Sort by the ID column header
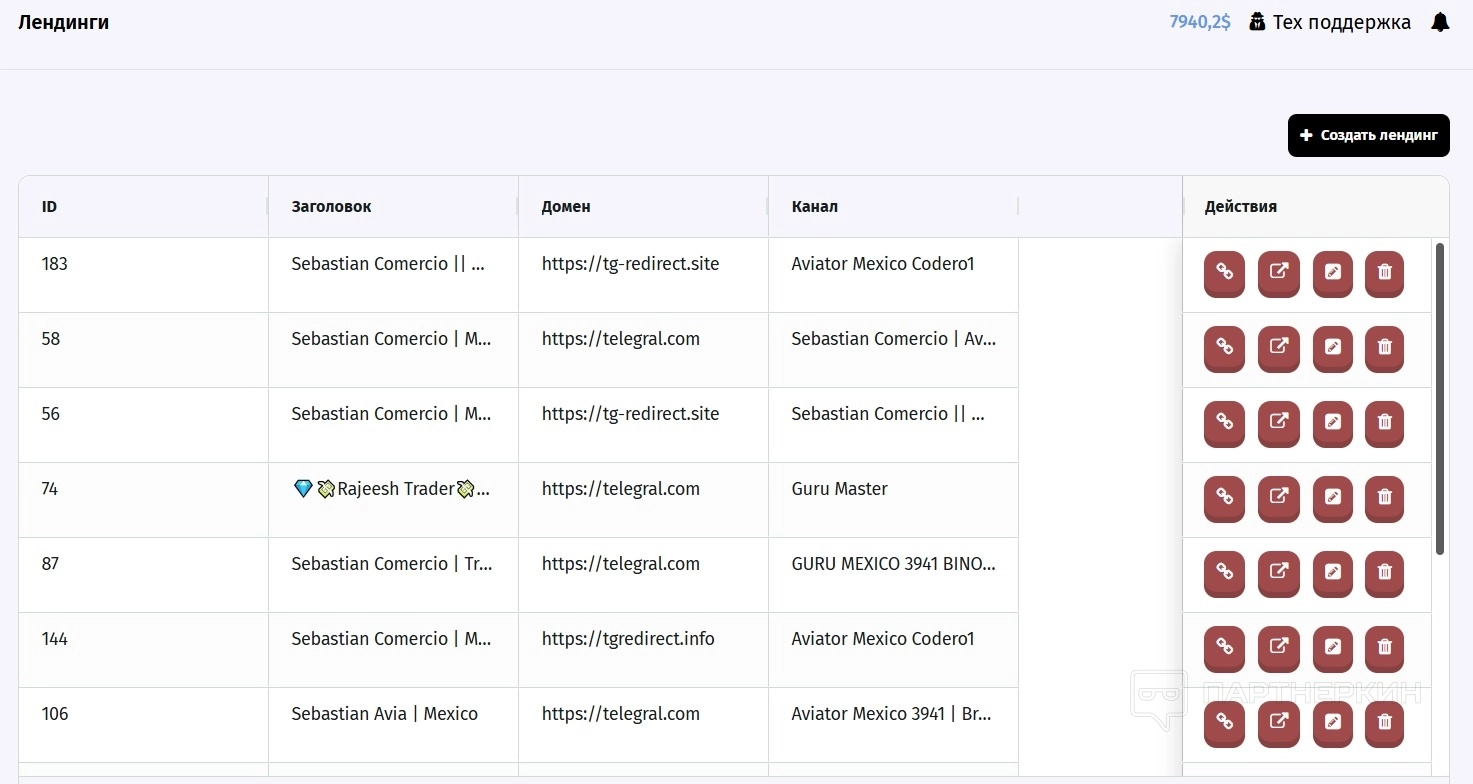Viewport: 1473px width, 784px height. 50,207
